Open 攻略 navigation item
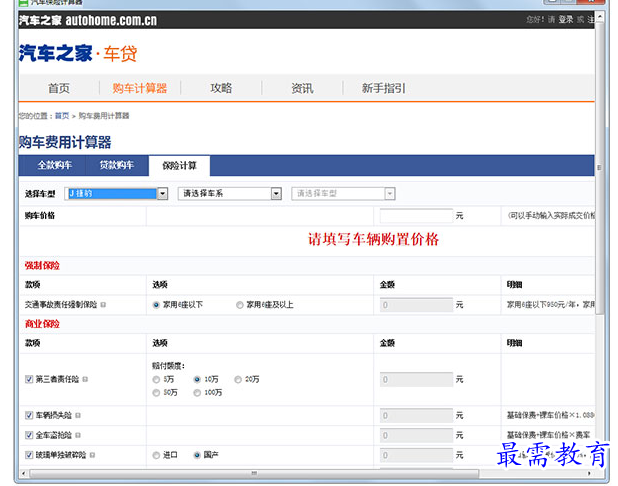The width and height of the screenshot is (618, 486). coord(221,88)
